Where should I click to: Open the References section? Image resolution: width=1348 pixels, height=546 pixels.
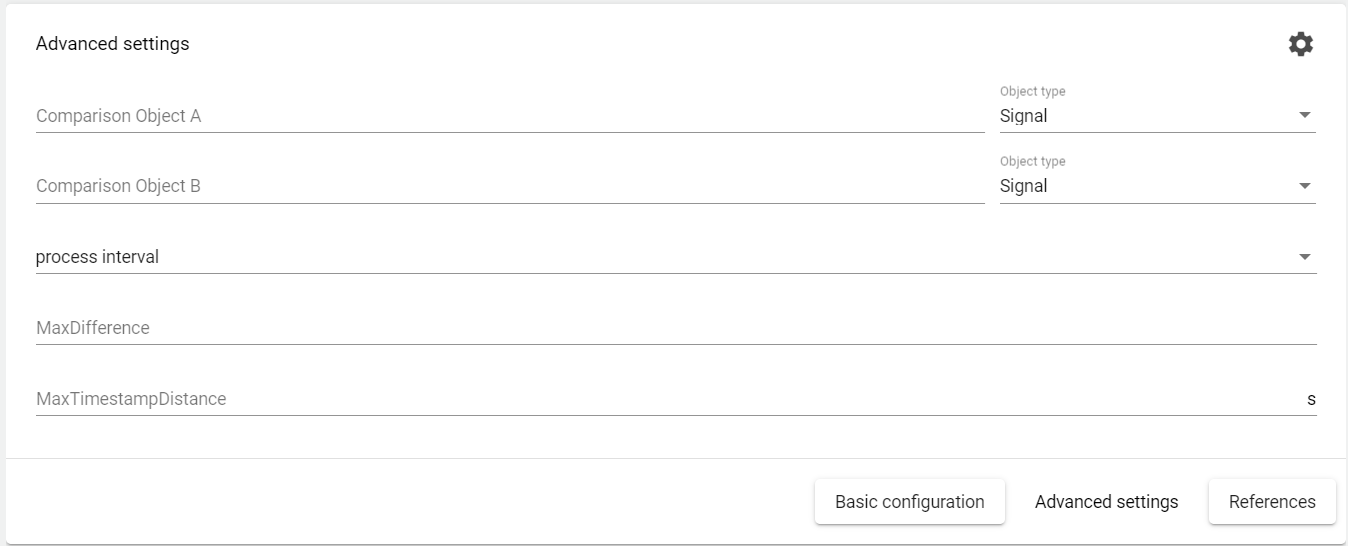(x=1272, y=502)
